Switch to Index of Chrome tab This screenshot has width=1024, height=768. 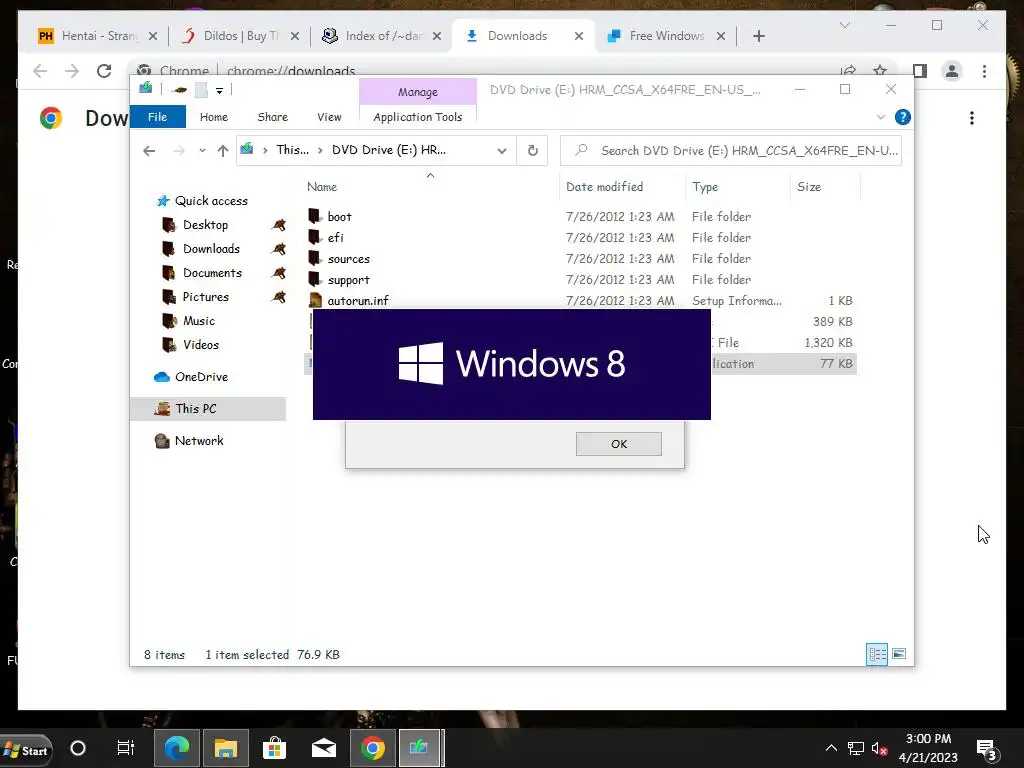point(382,36)
